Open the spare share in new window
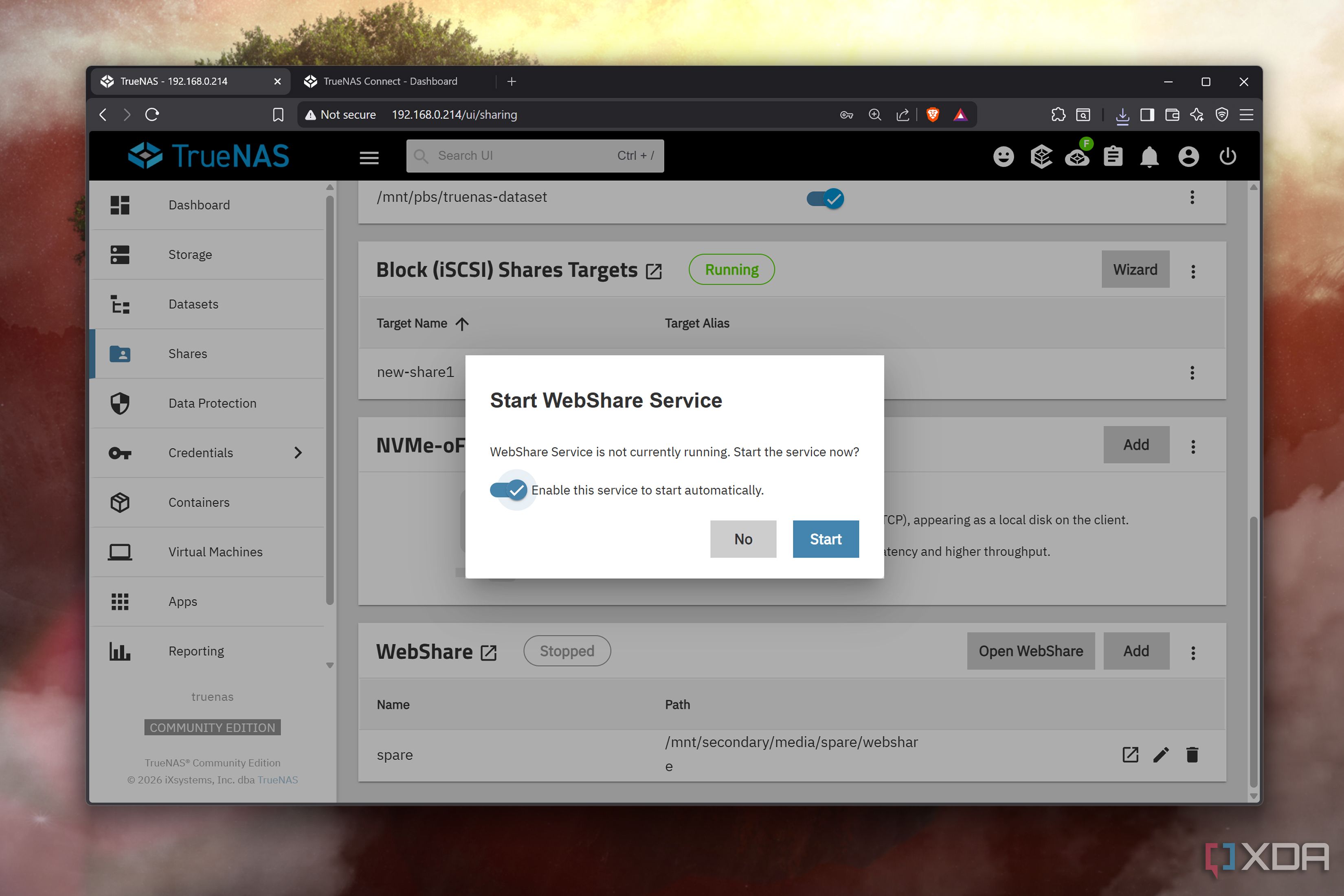 click(1130, 755)
